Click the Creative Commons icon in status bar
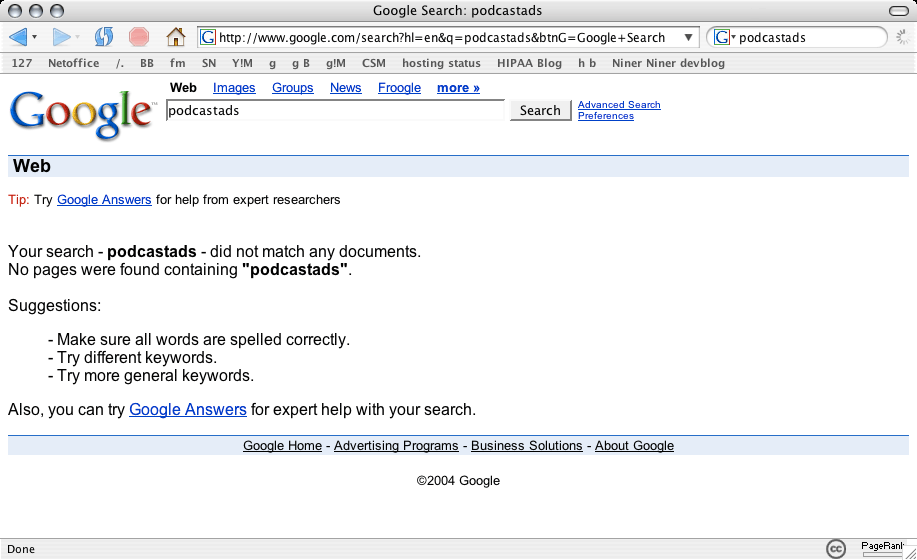Viewport: 917px width, 560px height. coord(836,549)
